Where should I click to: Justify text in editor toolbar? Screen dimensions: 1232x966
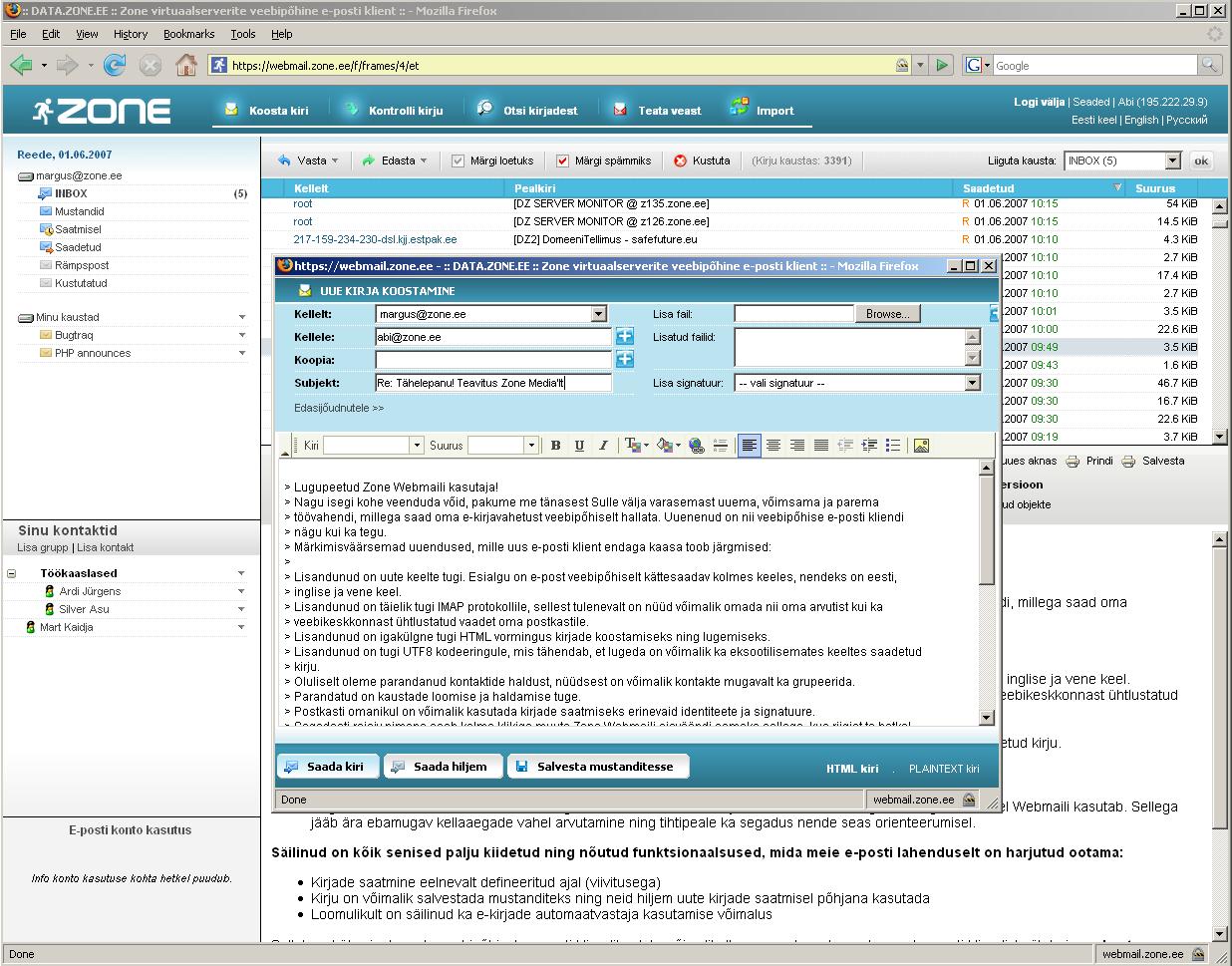pos(820,446)
